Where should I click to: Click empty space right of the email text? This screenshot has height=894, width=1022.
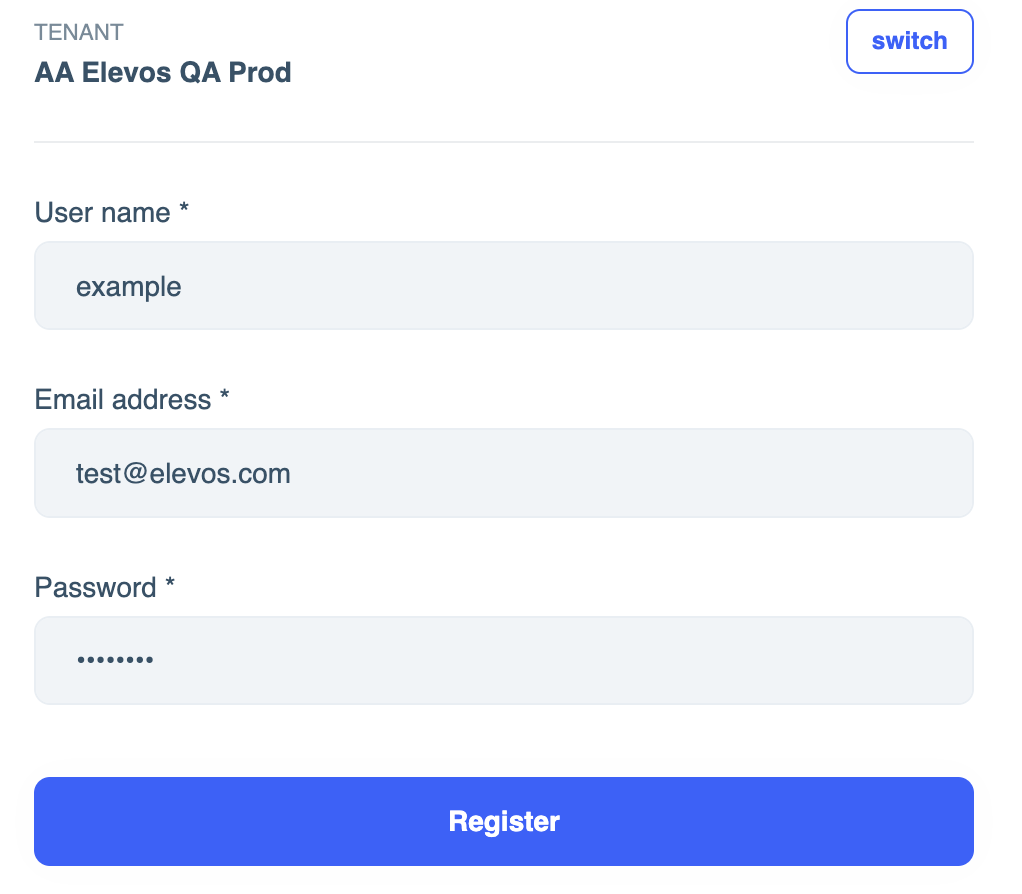pyautogui.click(x=650, y=473)
